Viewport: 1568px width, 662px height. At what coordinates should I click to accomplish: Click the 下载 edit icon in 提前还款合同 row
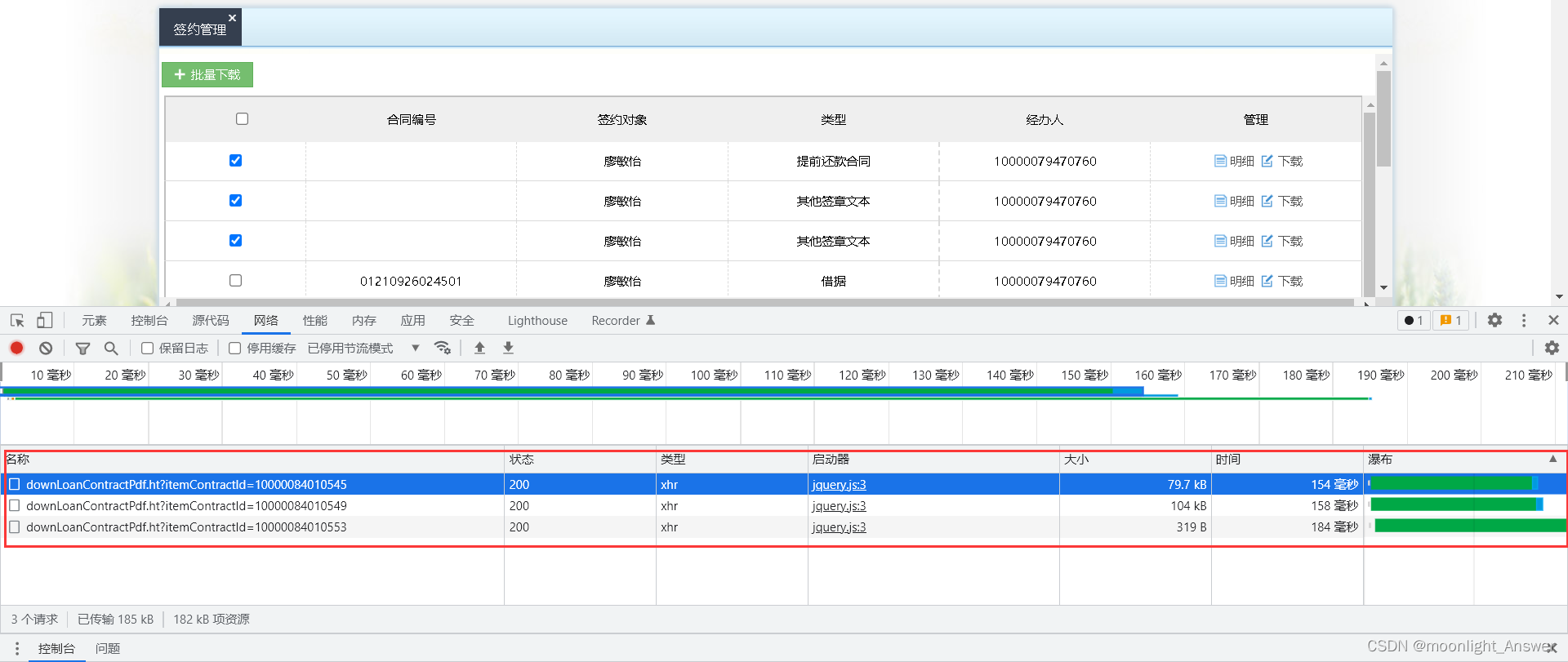click(1267, 161)
